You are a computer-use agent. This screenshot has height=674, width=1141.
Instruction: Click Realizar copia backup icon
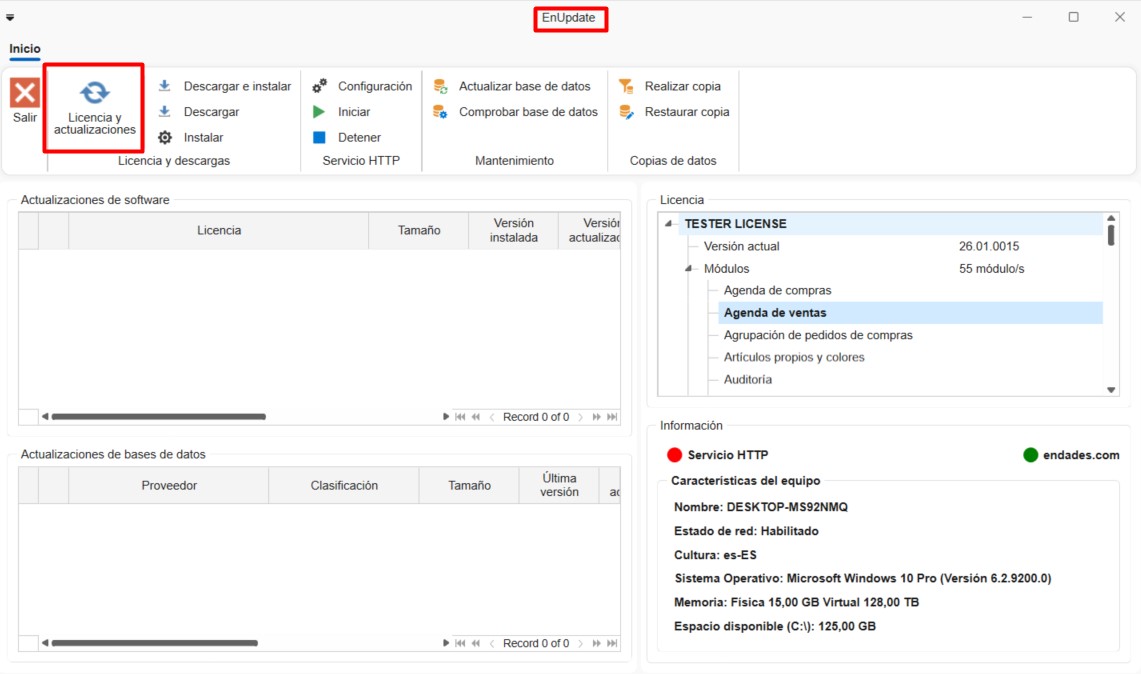[627, 86]
